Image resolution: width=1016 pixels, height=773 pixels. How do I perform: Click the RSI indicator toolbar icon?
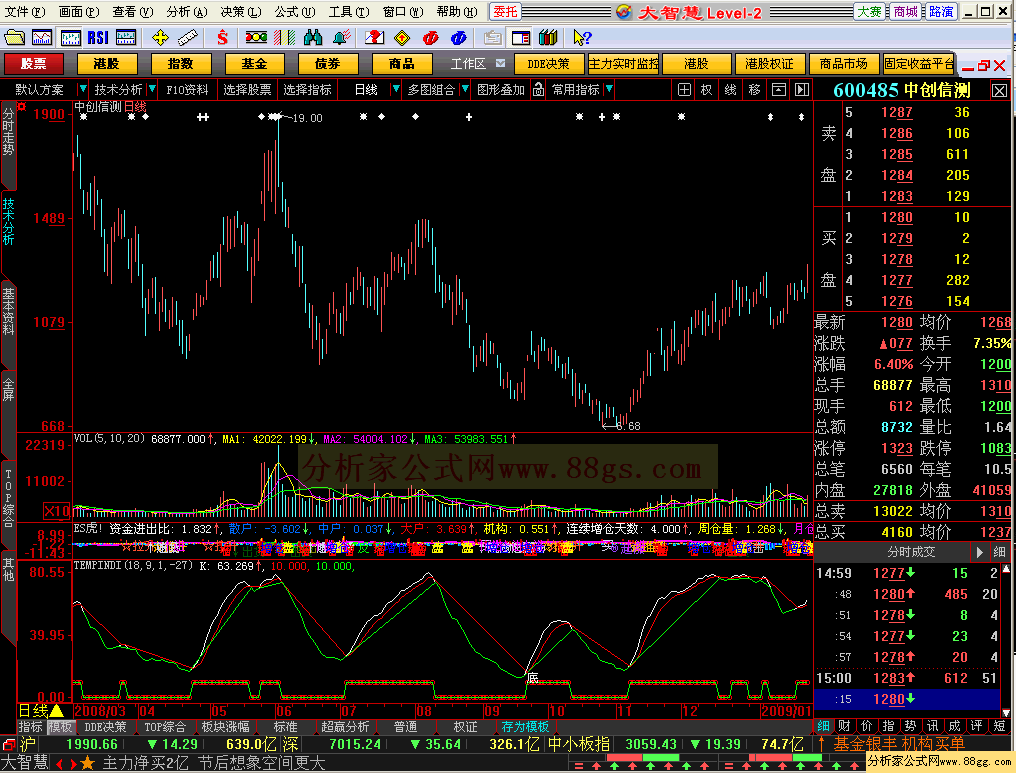pyautogui.click(x=98, y=38)
